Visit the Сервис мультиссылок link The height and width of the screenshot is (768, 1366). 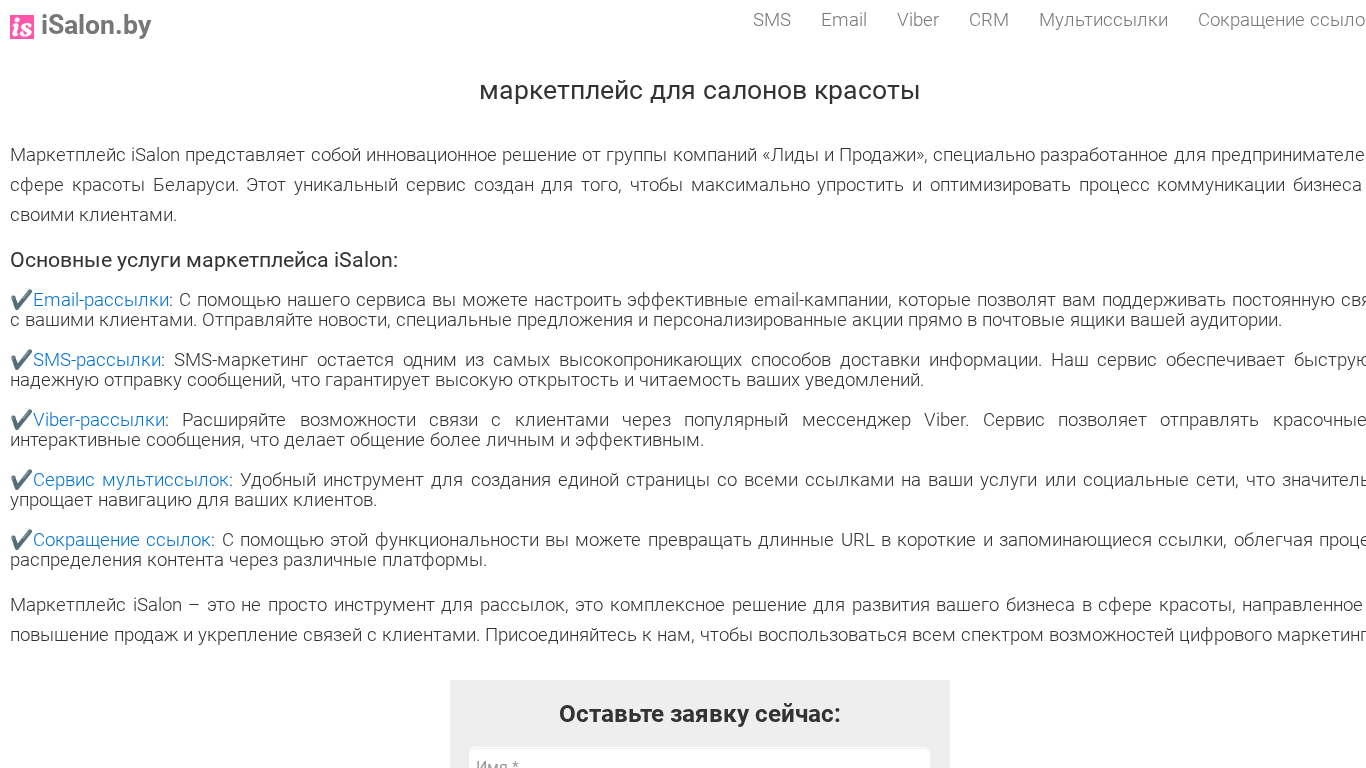[131, 480]
